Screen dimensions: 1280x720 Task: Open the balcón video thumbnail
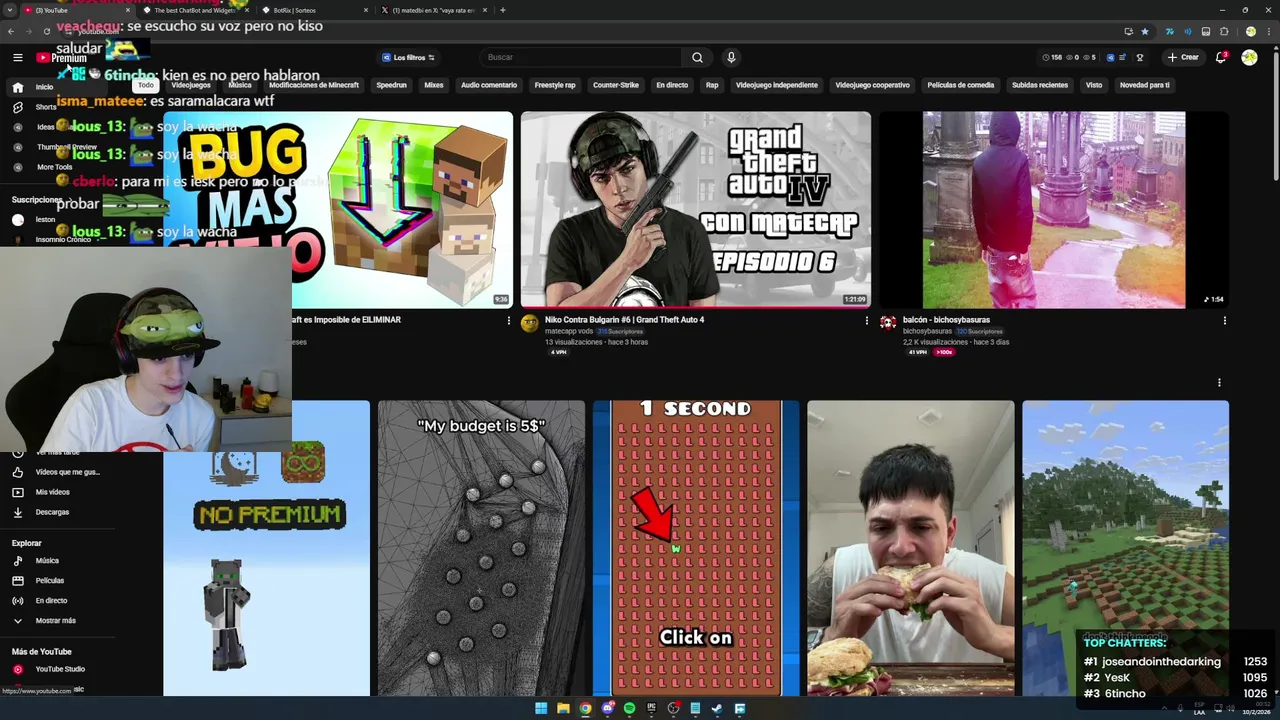coord(1053,209)
